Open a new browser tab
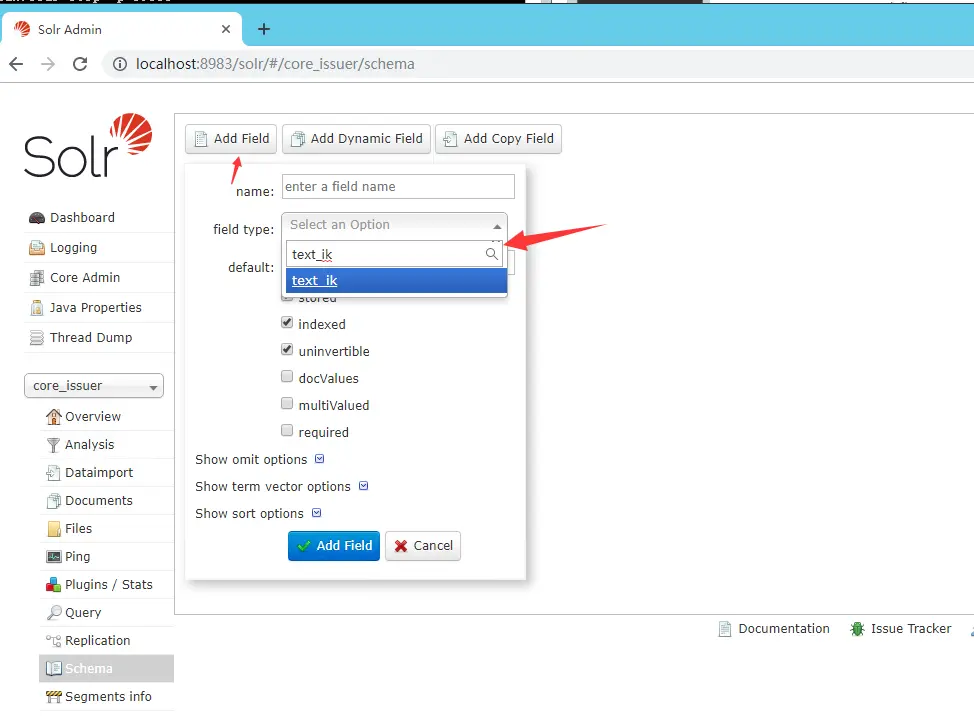The image size is (974, 721). [264, 29]
